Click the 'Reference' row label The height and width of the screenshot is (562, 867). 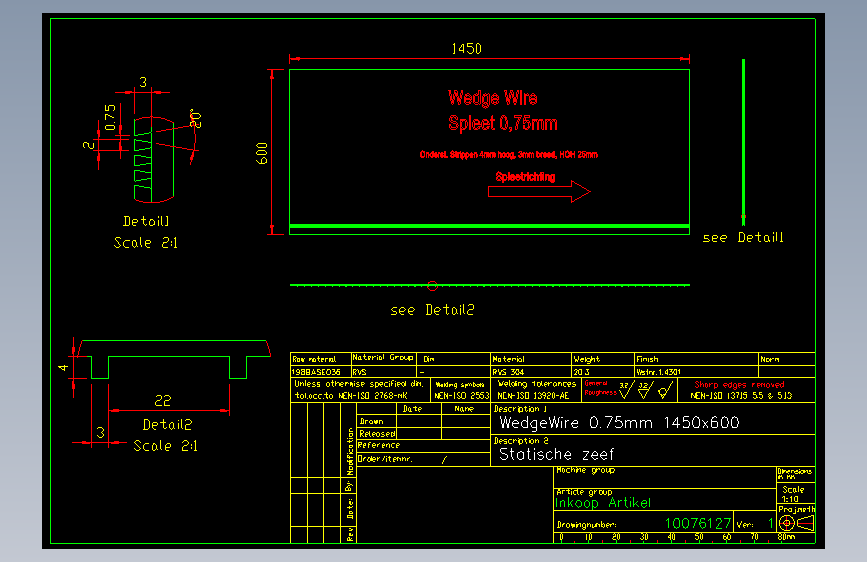pyautogui.click(x=379, y=445)
